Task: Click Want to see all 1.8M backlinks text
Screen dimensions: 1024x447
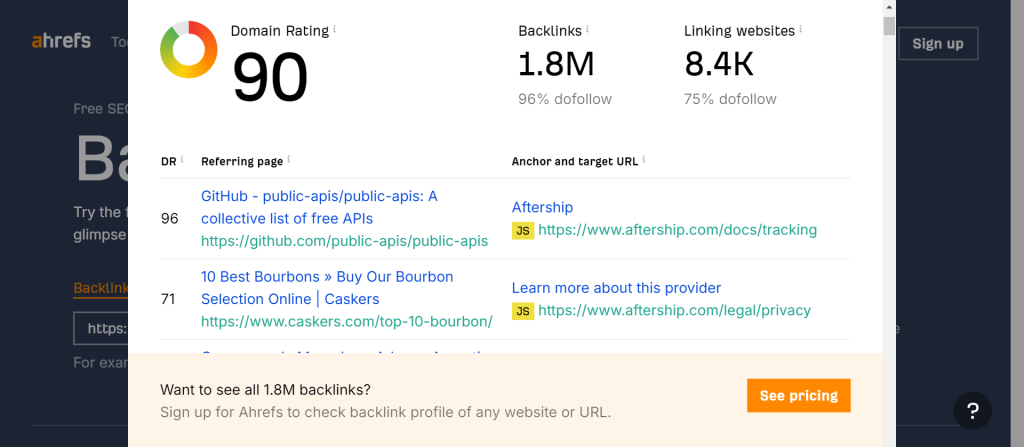Action: point(265,390)
